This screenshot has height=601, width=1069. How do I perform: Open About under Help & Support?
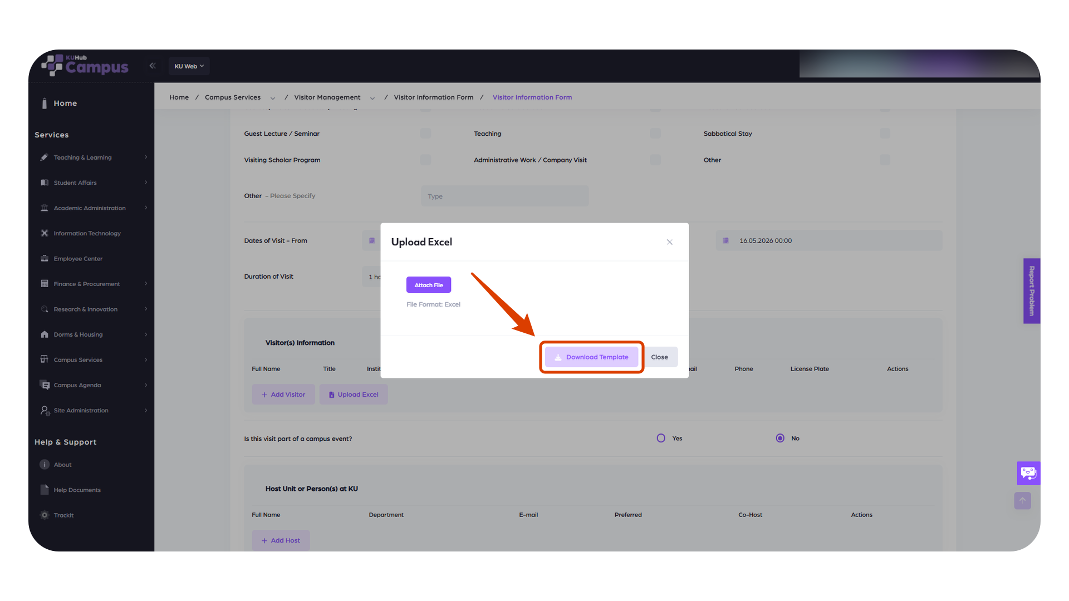[63, 465]
